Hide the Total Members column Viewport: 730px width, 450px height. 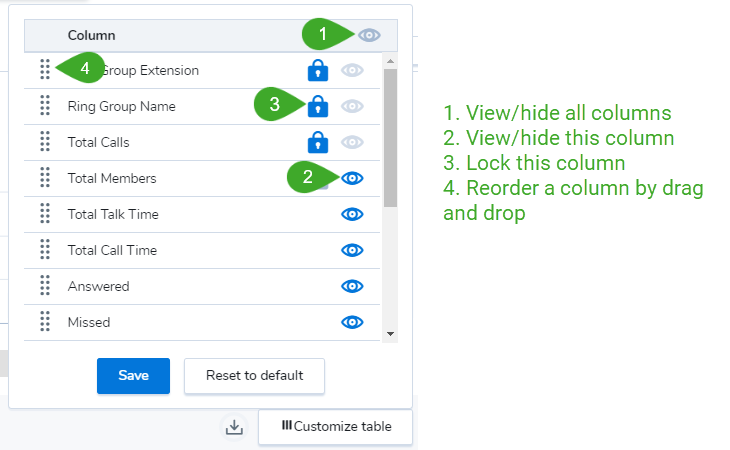click(x=352, y=178)
